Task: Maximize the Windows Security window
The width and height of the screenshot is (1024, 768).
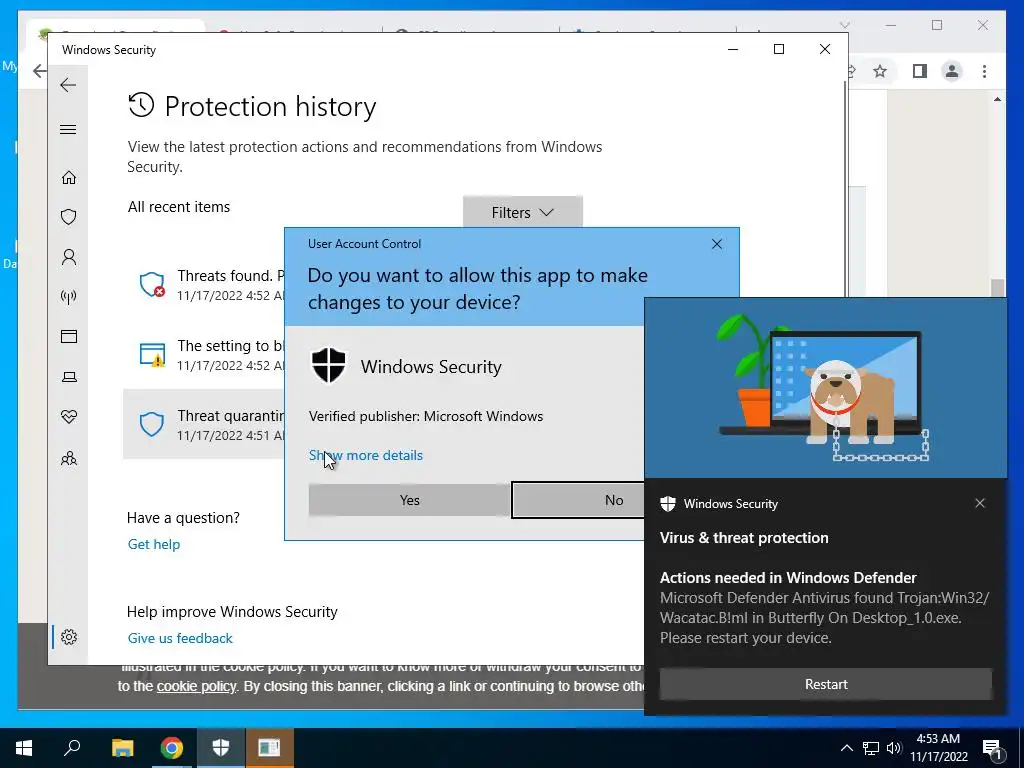Action: pyautogui.click(x=778, y=49)
